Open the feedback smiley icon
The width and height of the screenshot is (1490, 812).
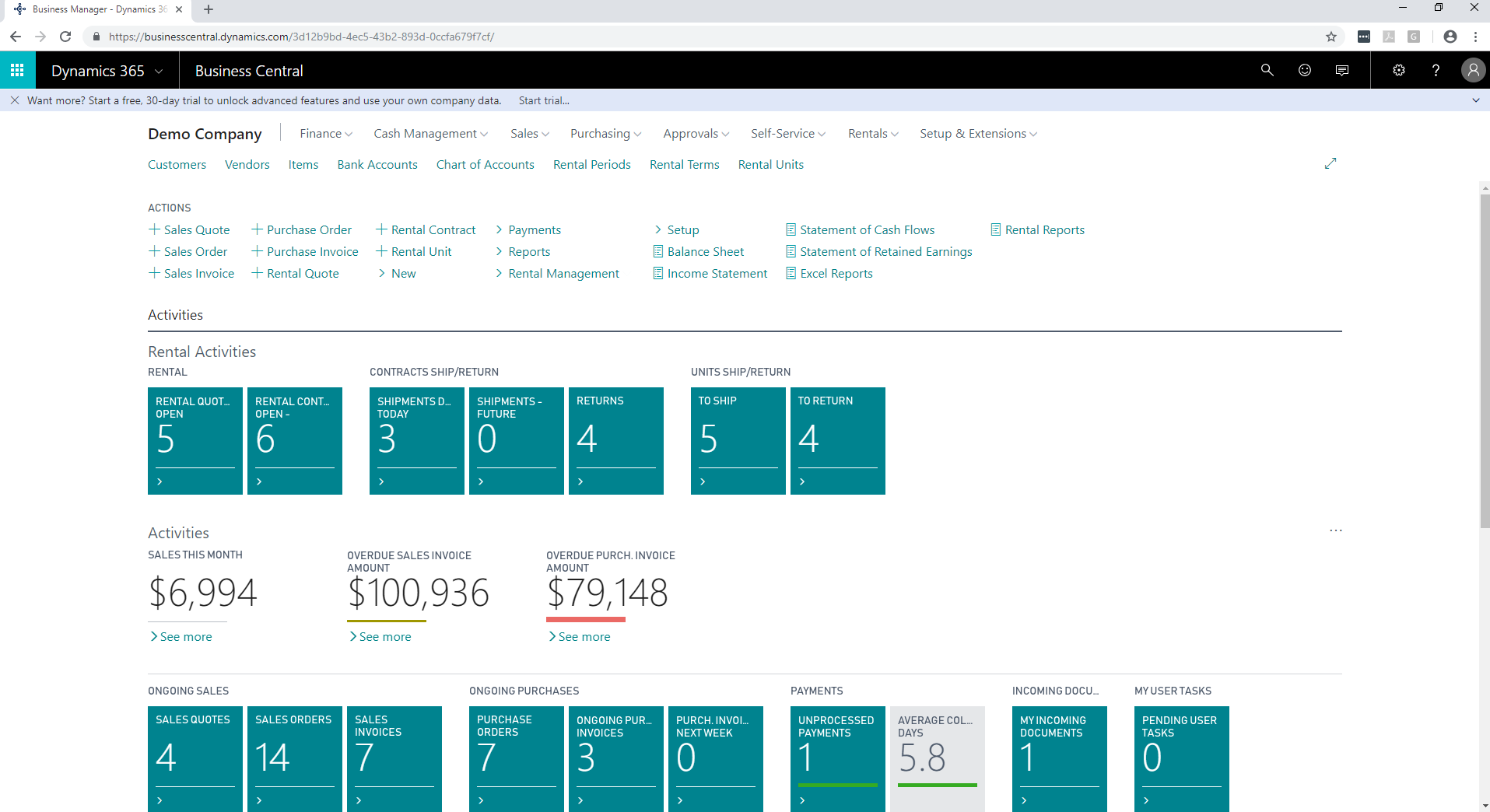click(x=1305, y=70)
